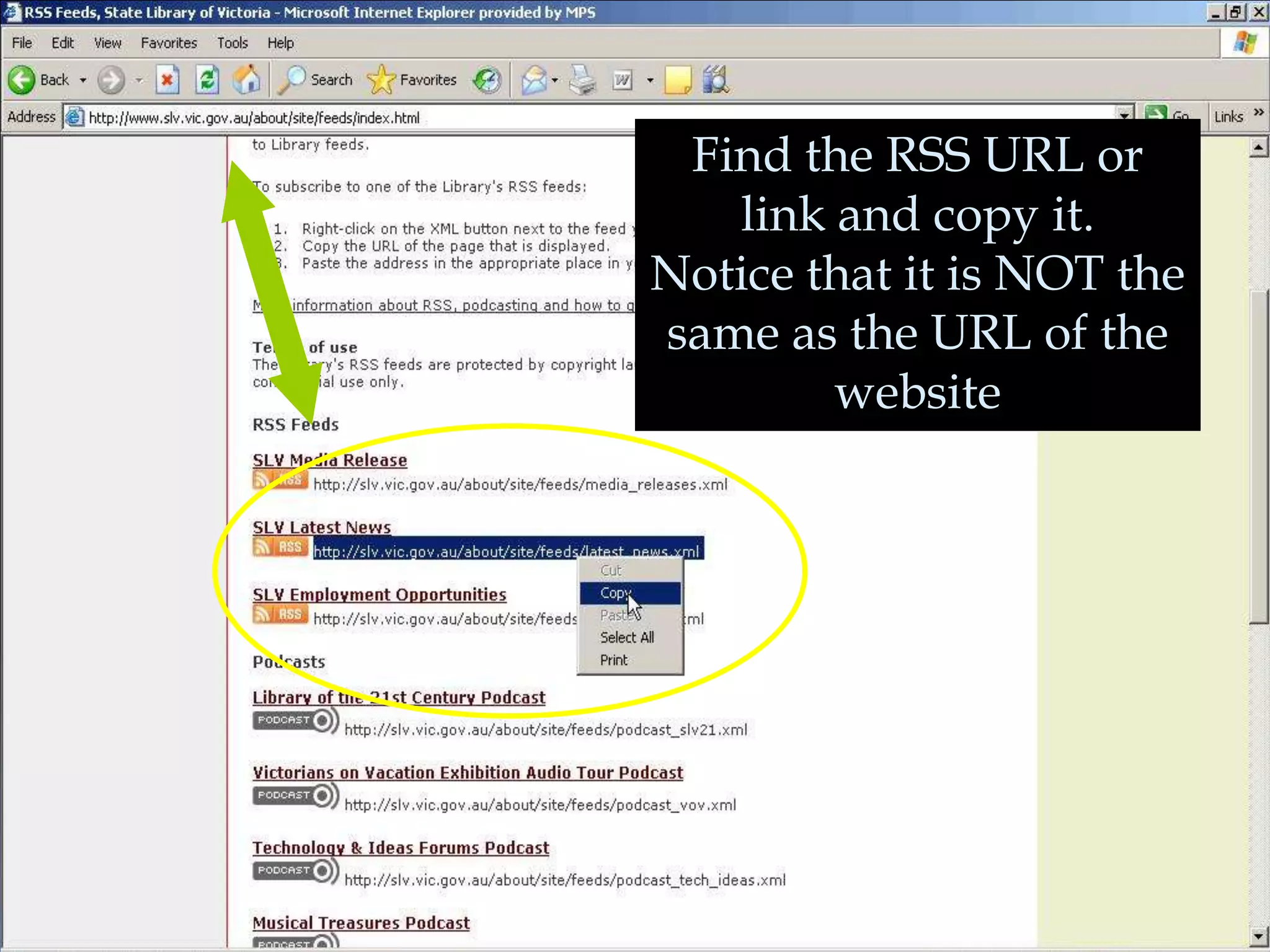1270x952 pixels.
Task: Open the Technology & Ideas Forums Podcast link
Action: click(x=401, y=847)
